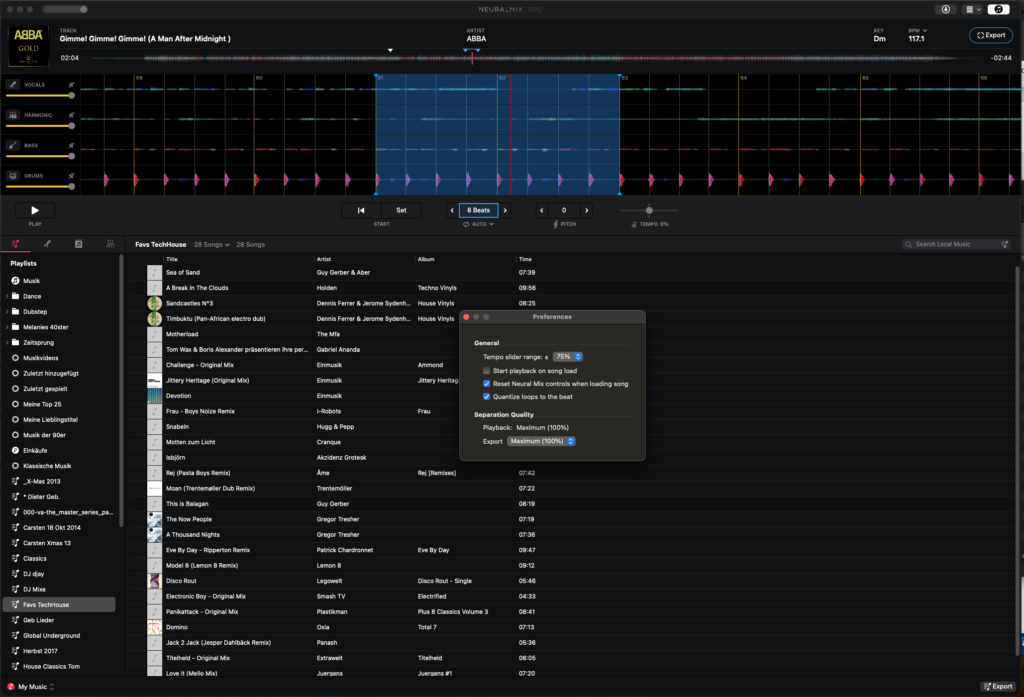
Task: Click the Set button to mark start point
Action: [401, 210]
